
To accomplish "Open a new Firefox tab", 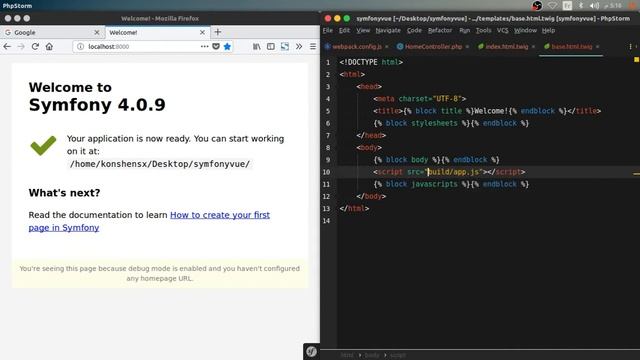I will [x=218, y=32].
